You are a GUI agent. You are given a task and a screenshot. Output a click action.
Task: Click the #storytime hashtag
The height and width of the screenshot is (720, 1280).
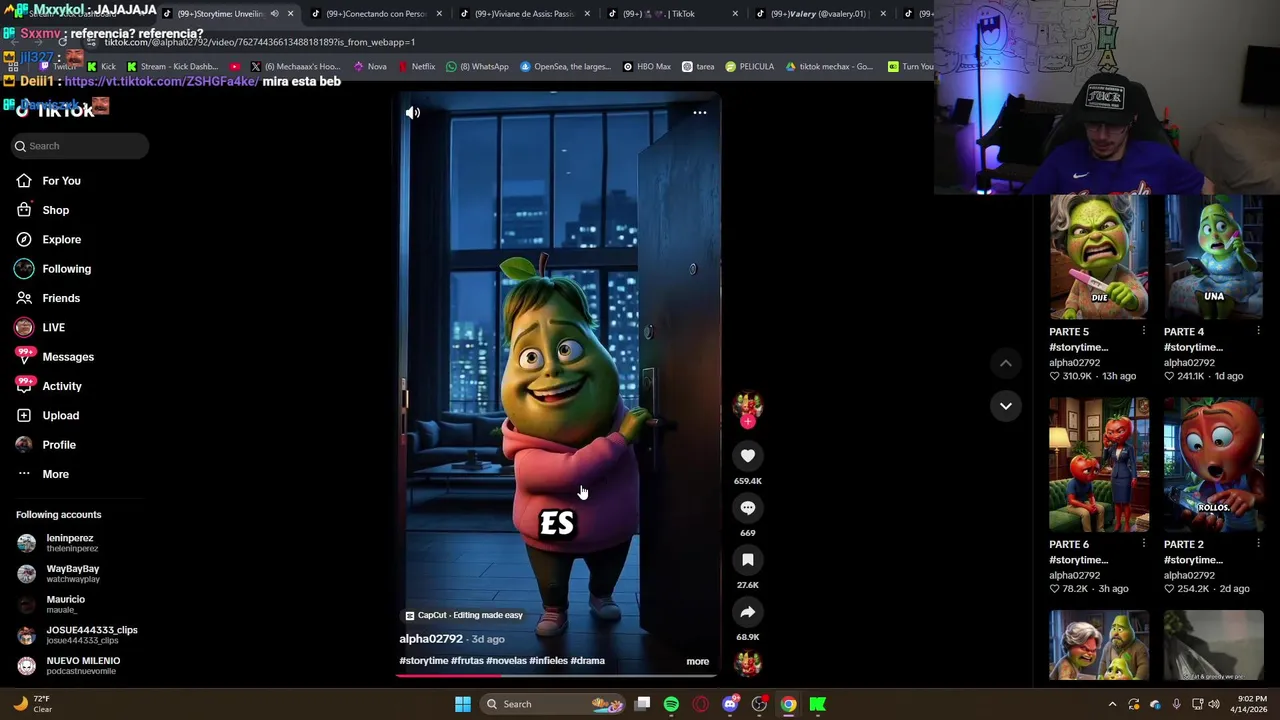pyautogui.click(x=424, y=661)
